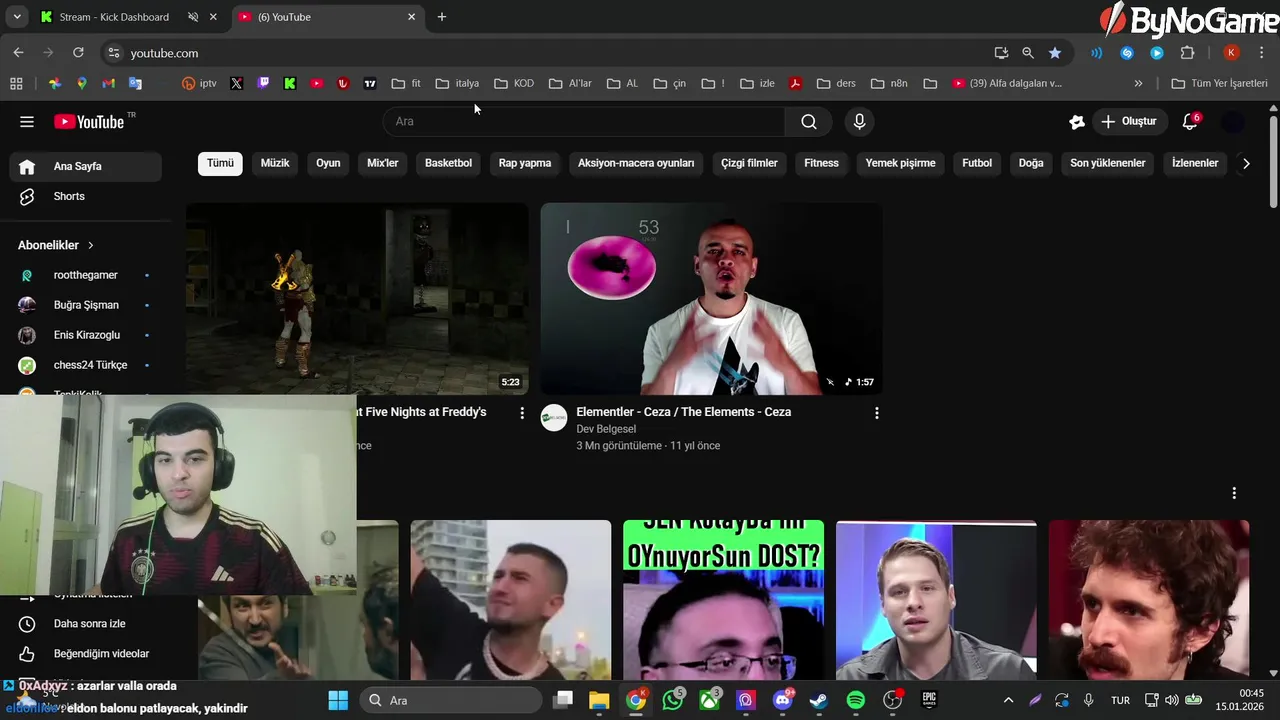Screen dimensions: 1280x720
Task: Open Beğendiğim videolar list
Action: (x=86, y=654)
